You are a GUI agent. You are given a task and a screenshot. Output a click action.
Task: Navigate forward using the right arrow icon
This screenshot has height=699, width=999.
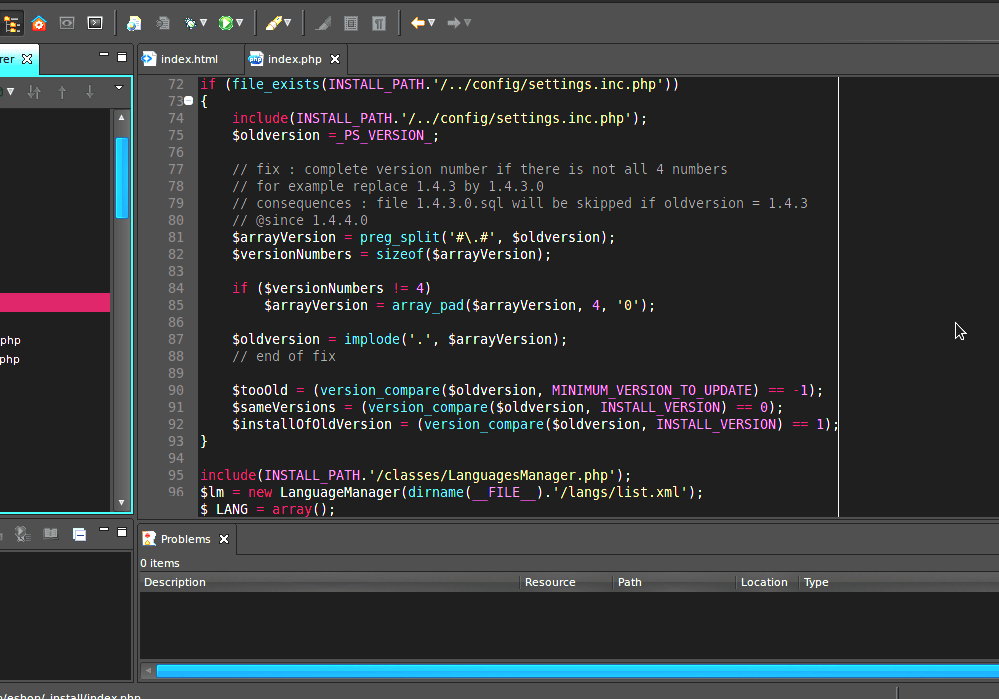pyautogui.click(x=455, y=22)
